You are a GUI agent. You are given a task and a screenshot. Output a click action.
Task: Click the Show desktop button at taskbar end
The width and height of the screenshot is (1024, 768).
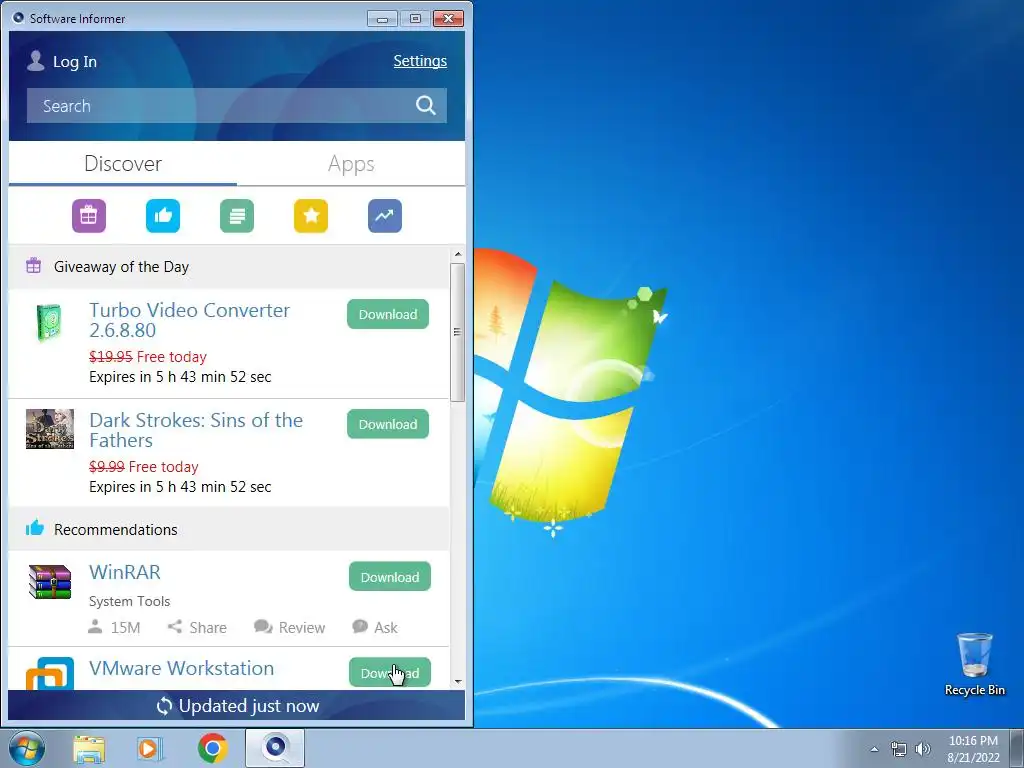click(x=1017, y=748)
